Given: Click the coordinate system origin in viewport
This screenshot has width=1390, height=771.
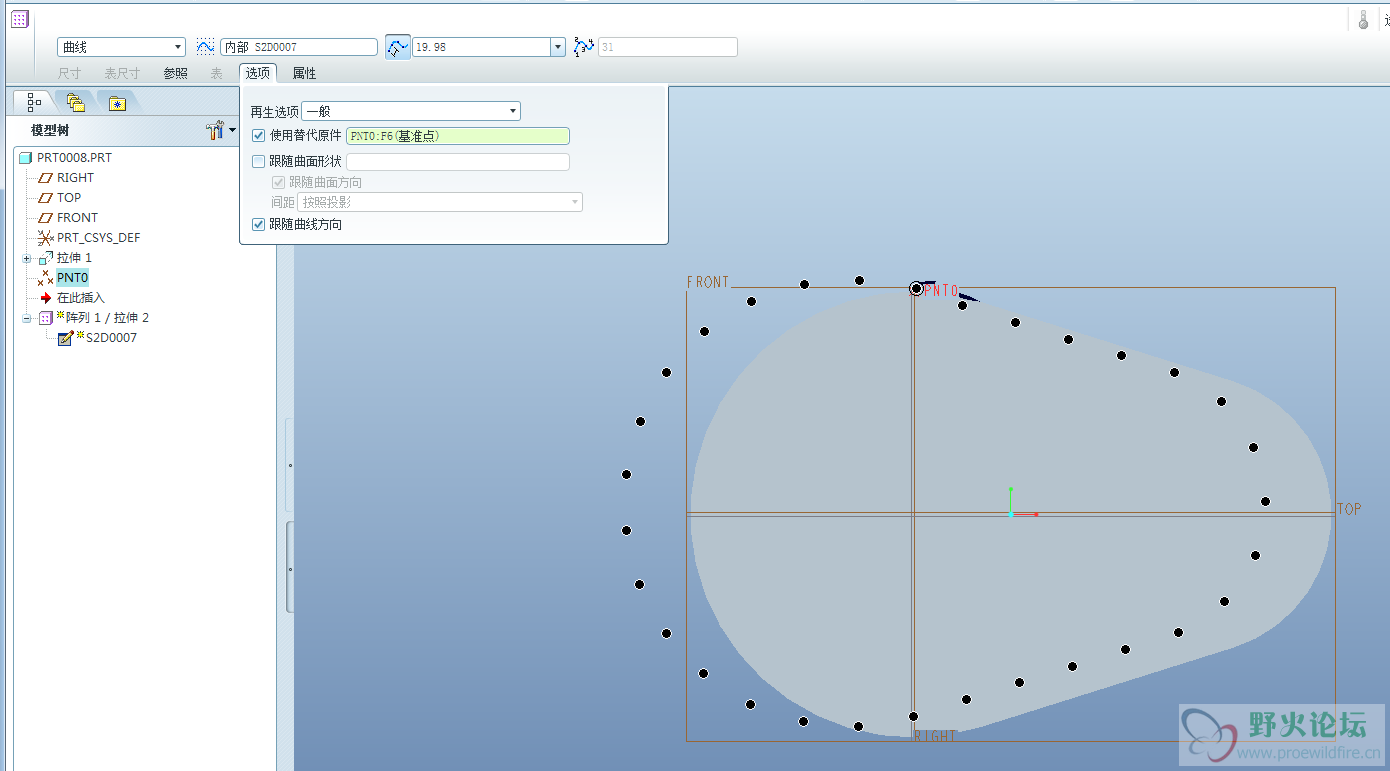Looking at the screenshot, I should 1011,513.
